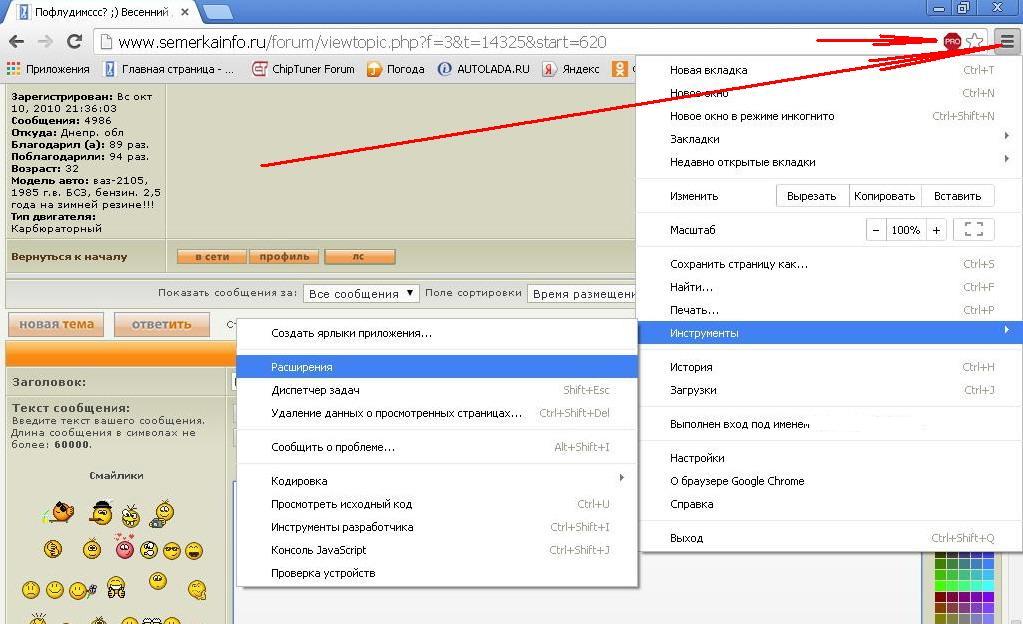Go back using the back arrow
The width and height of the screenshot is (1023, 624).
(x=15, y=42)
